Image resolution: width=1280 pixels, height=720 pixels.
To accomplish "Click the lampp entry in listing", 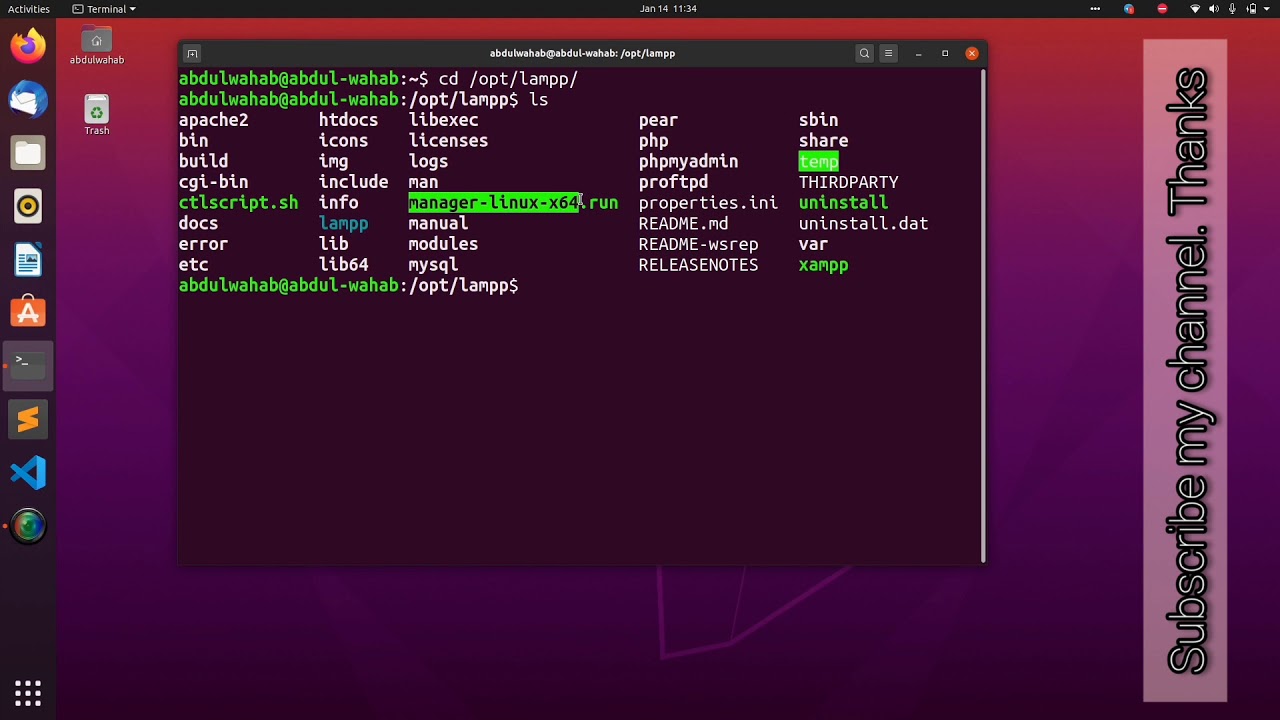I will click(x=343, y=224).
